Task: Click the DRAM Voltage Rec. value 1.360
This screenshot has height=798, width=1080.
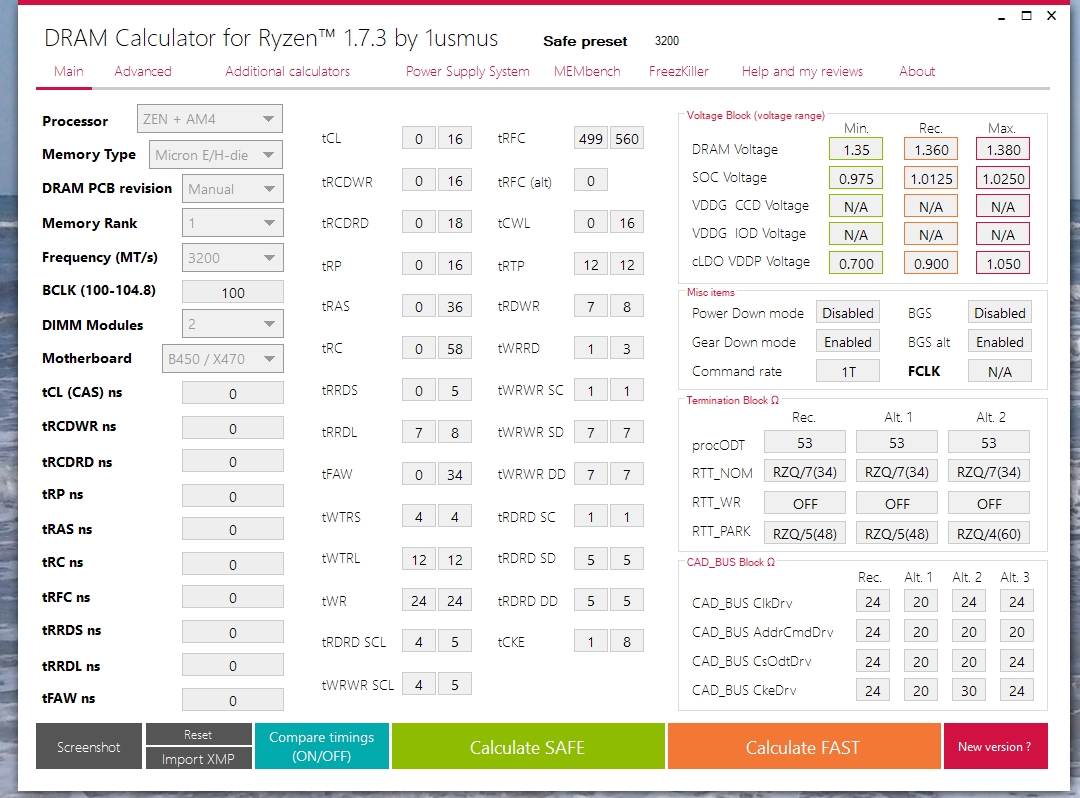Action: tap(931, 149)
